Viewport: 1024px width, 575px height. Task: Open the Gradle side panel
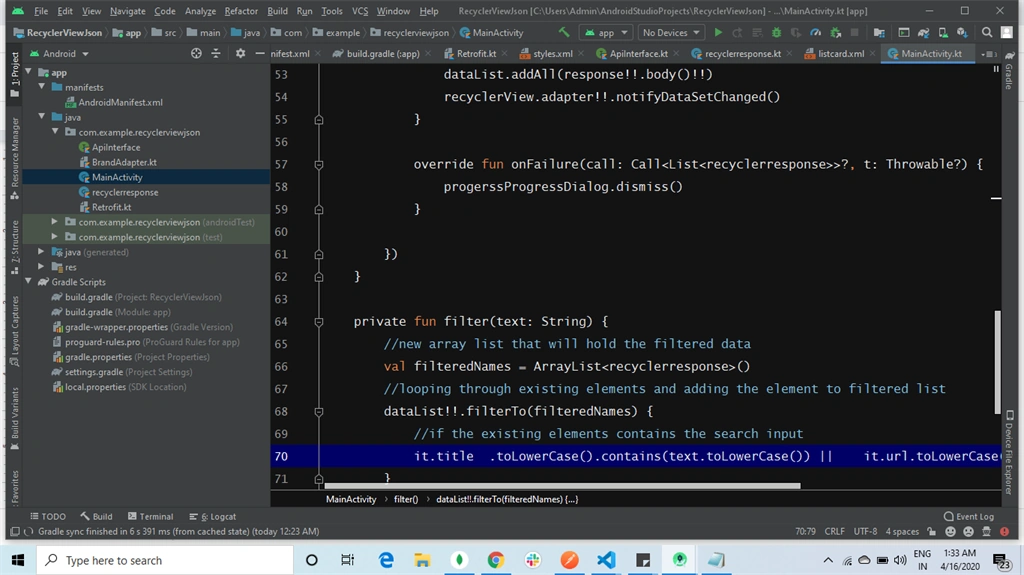click(x=1010, y=72)
